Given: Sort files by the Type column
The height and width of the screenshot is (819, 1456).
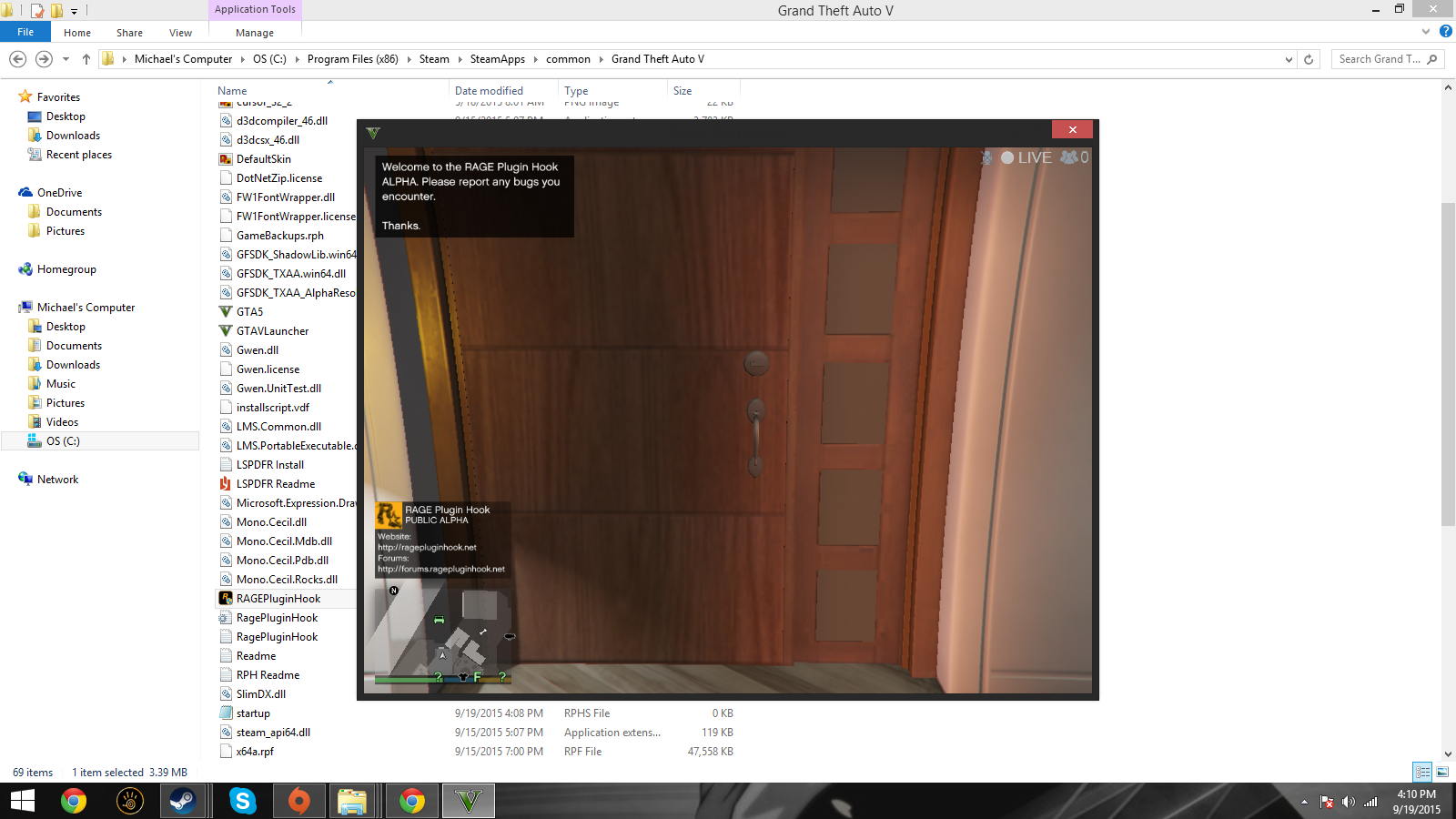Looking at the screenshot, I should (612, 91).
